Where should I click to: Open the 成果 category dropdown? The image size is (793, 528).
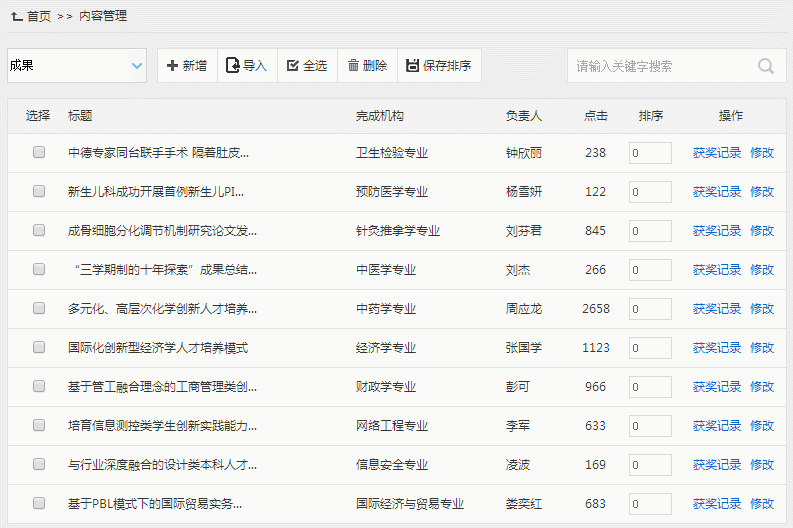click(77, 66)
